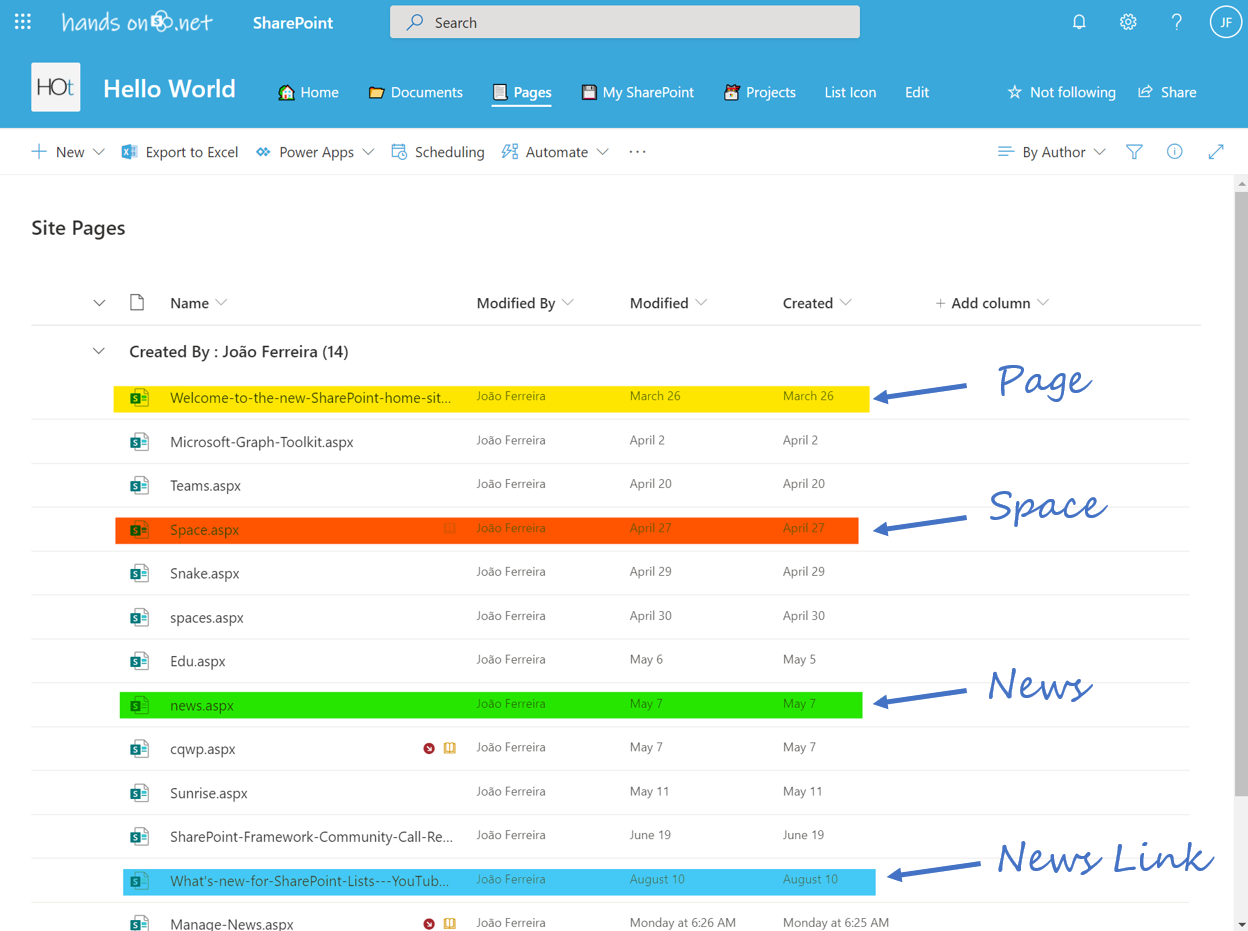Click the Share button
The image size is (1248, 931).
point(1167,92)
